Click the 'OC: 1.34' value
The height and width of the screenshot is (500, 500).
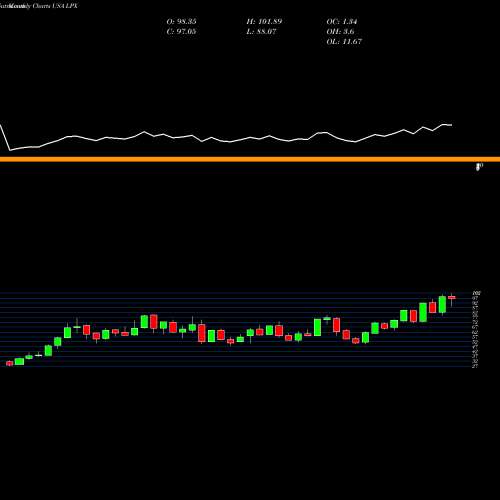[342, 22]
